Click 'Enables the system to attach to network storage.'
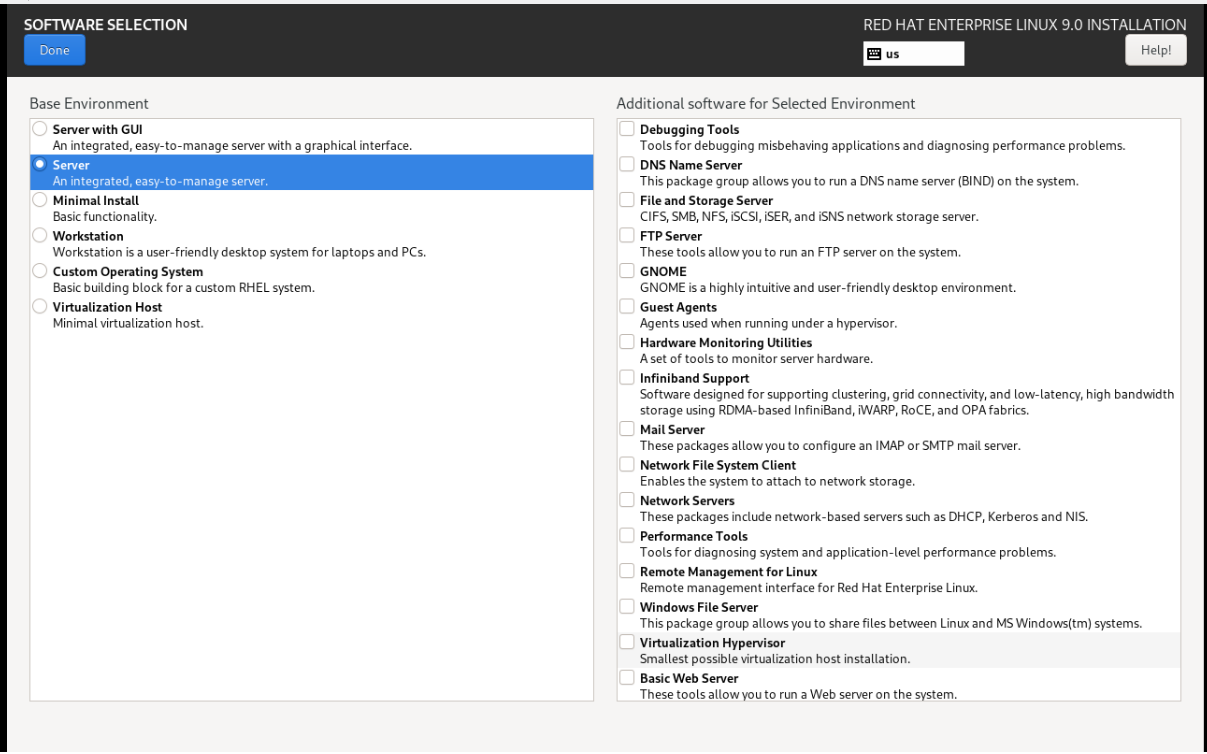The height and width of the screenshot is (754, 1207). [778, 481]
